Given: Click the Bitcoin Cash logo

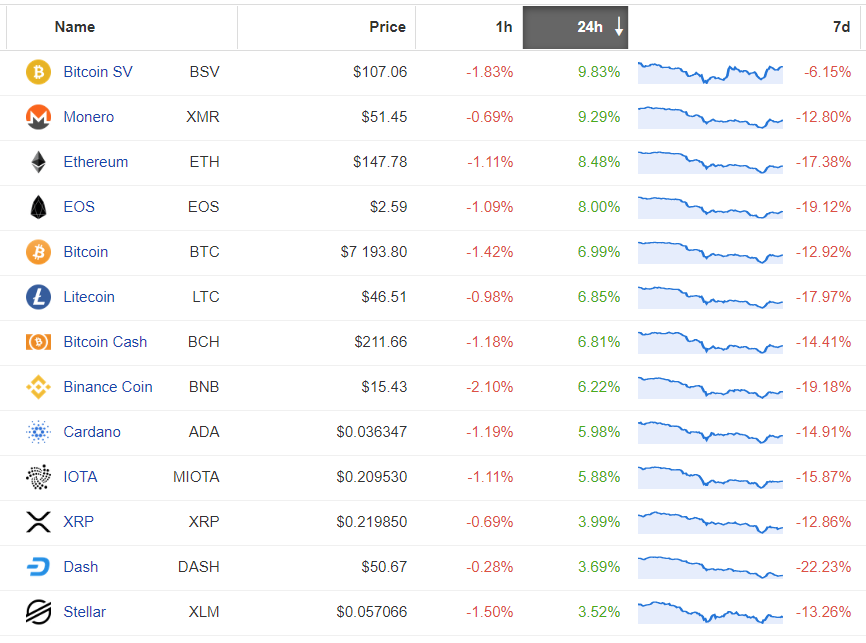Looking at the screenshot, I should 38,342.
